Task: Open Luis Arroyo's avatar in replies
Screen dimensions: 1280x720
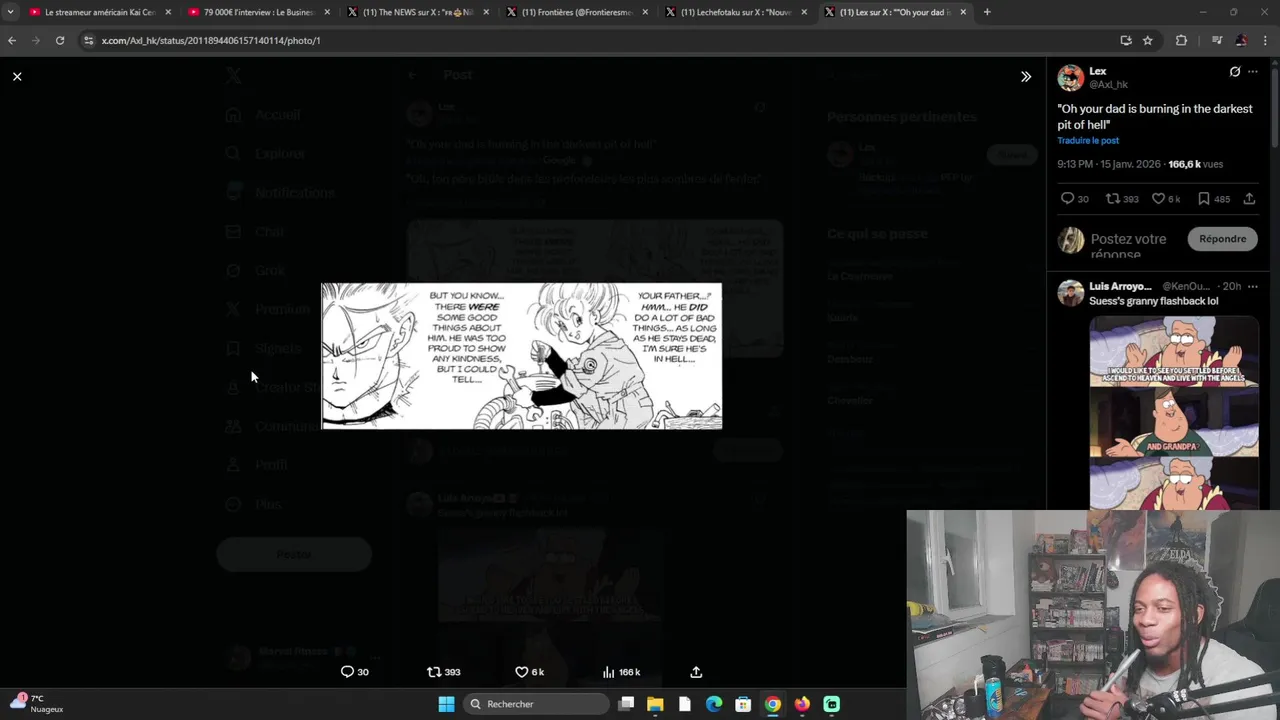Action: pos(1071,293)
